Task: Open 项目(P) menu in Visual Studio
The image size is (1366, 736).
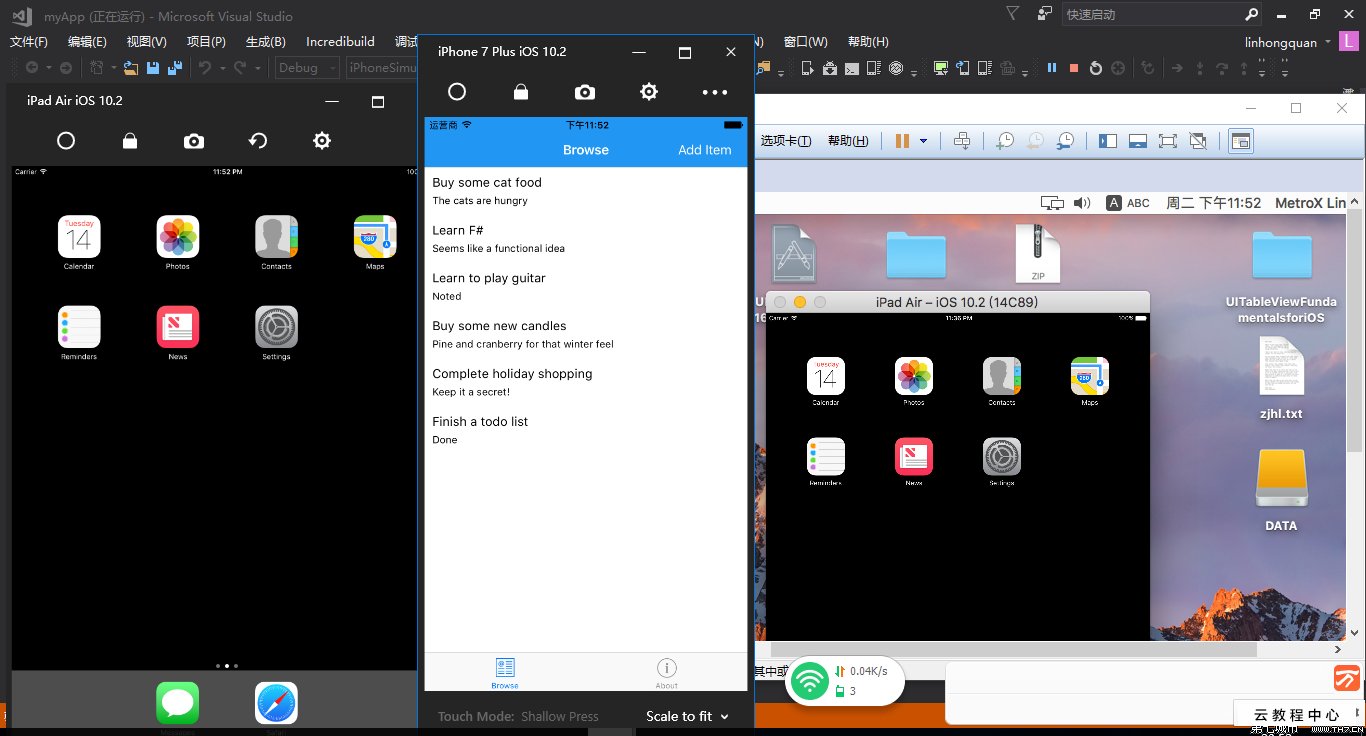Action: click(x=206, y=42)
